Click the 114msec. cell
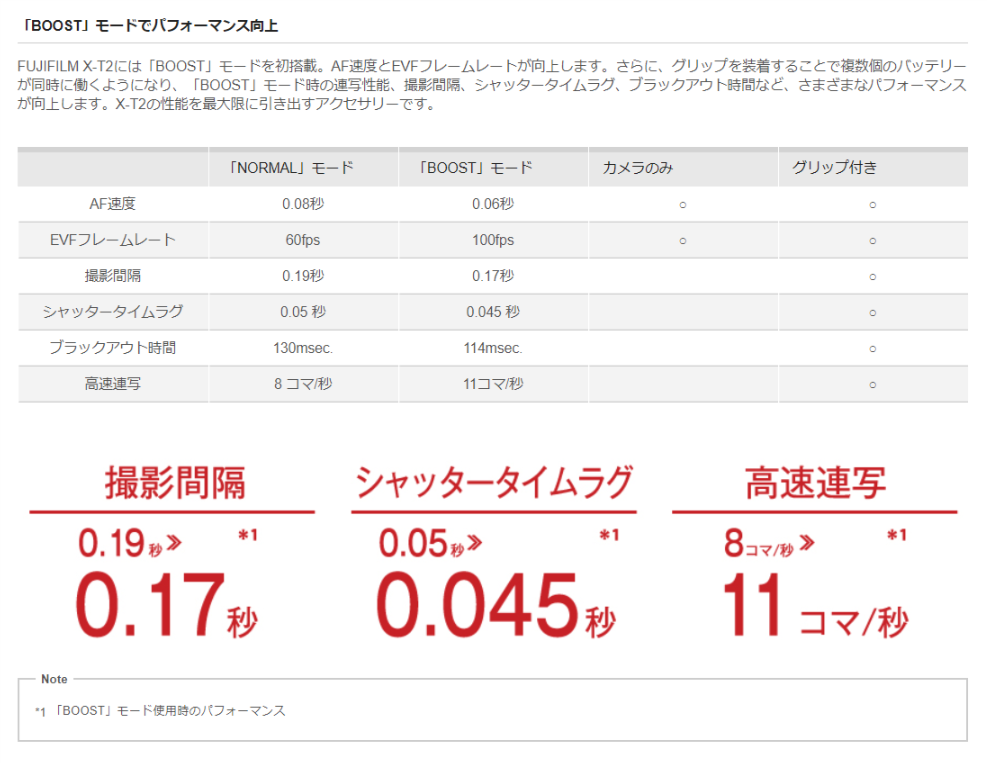The image size is (987, 763). pyautogui.click(x=493, y=348)
